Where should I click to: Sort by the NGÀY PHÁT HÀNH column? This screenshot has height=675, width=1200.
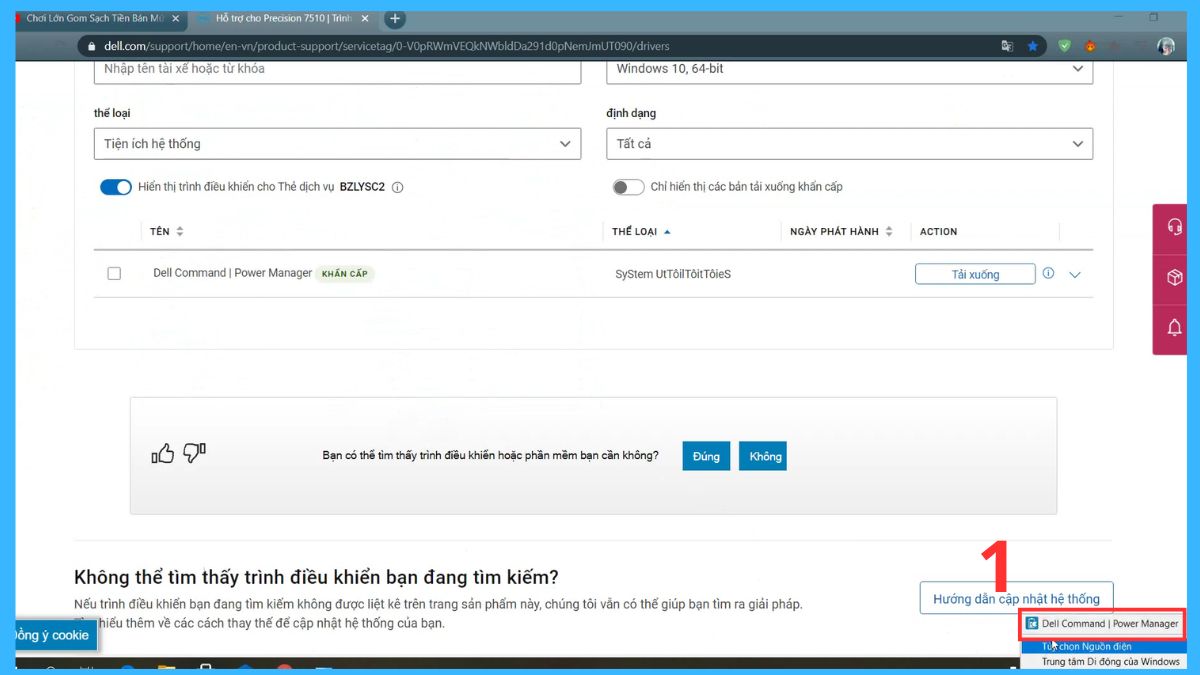point(841,231)
